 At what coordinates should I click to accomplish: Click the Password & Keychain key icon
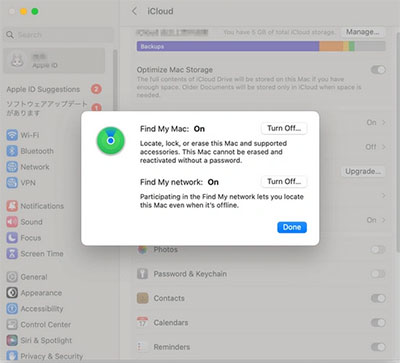[143, 274]
